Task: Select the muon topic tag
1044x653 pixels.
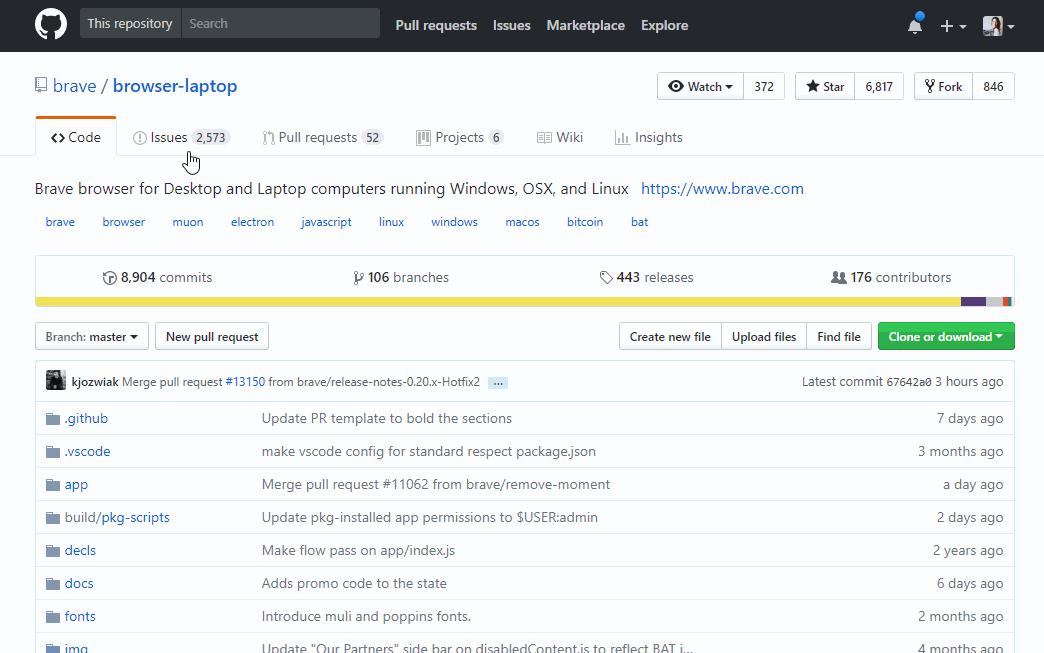Action: tap(188, 222)
